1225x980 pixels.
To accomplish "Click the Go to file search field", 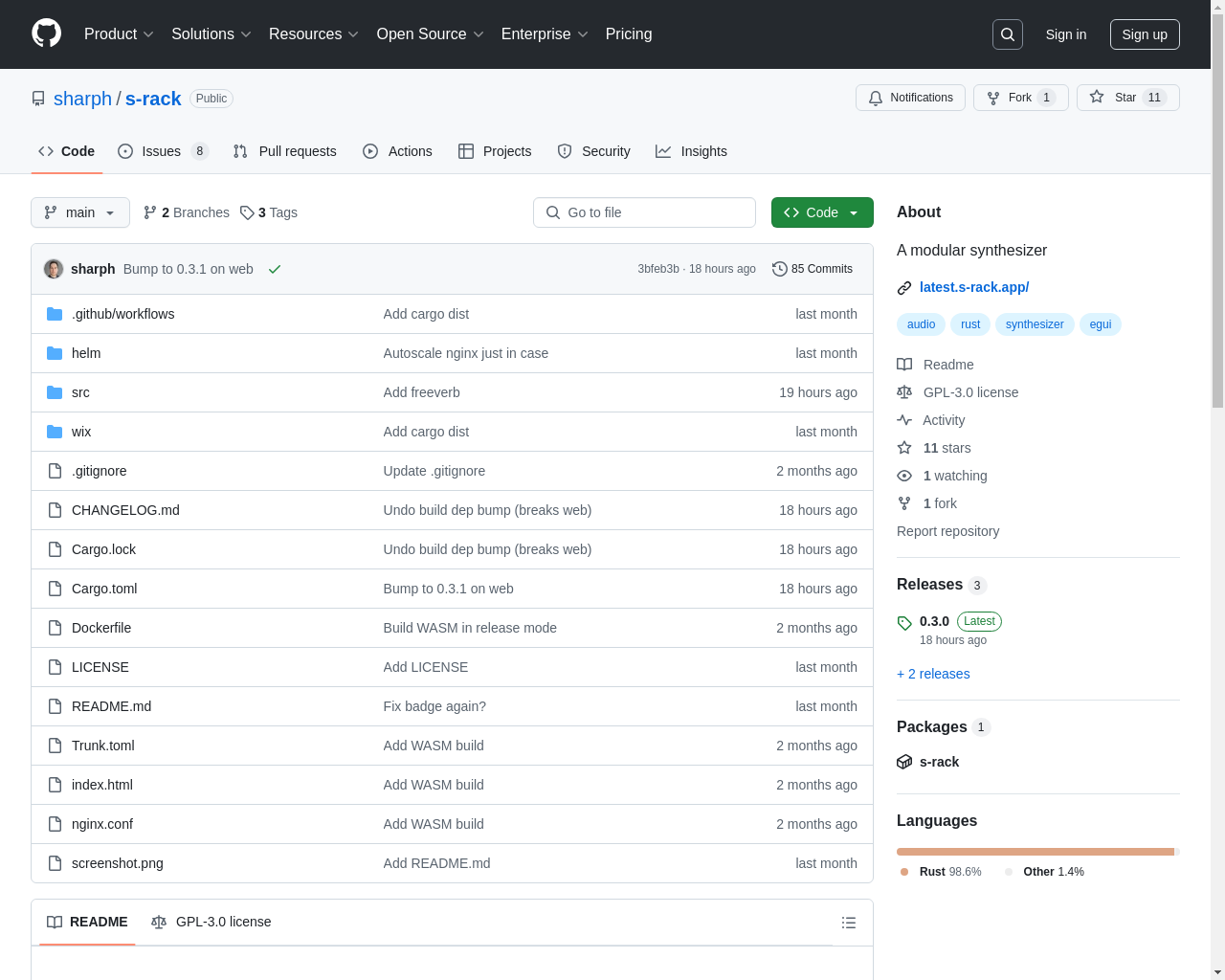I will (x=644, y=212).
